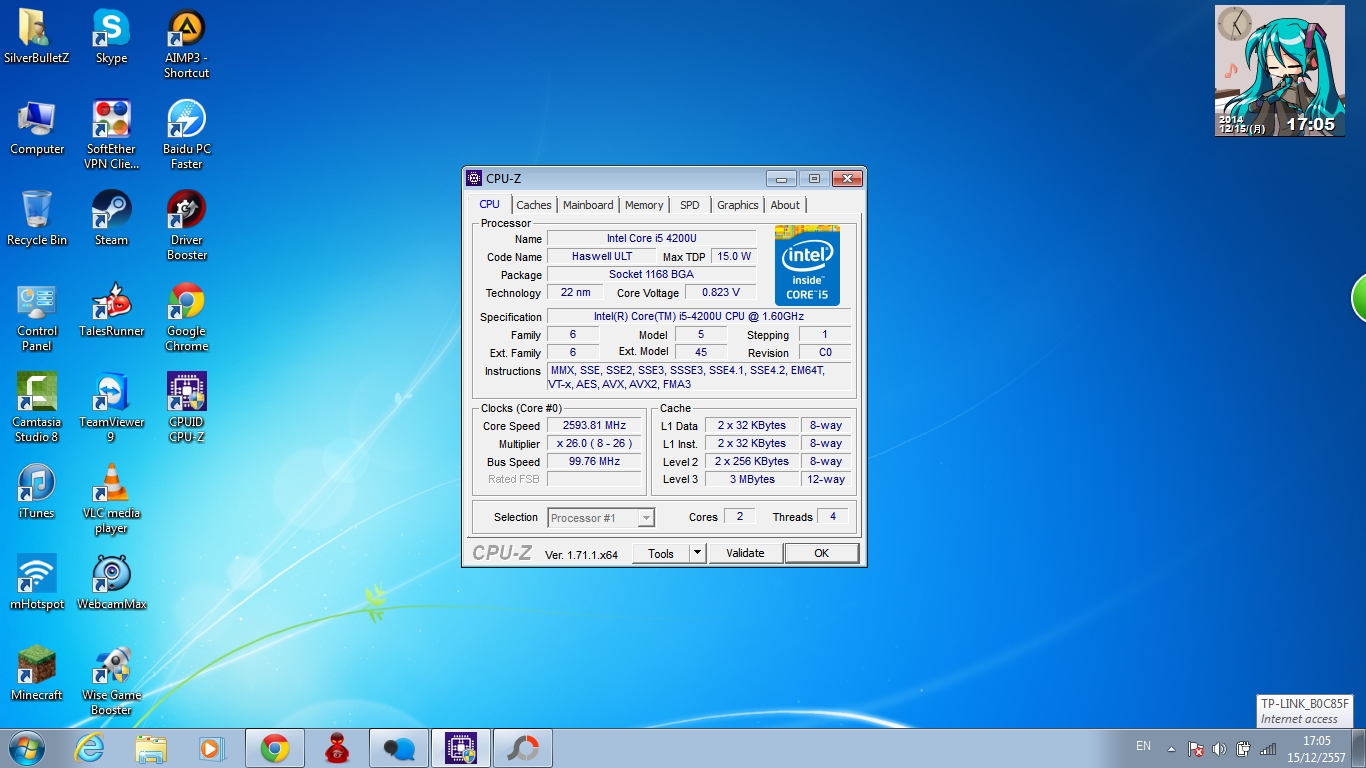This screenshot has width=1366, height=768.
Task: Switch to the Memory tab
Action: [644, 205]
